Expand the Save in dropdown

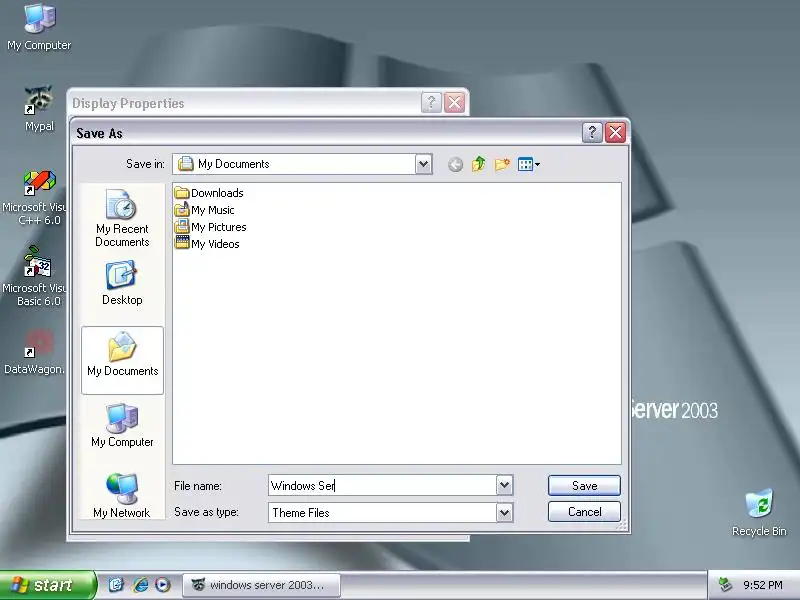coord(423,164)
